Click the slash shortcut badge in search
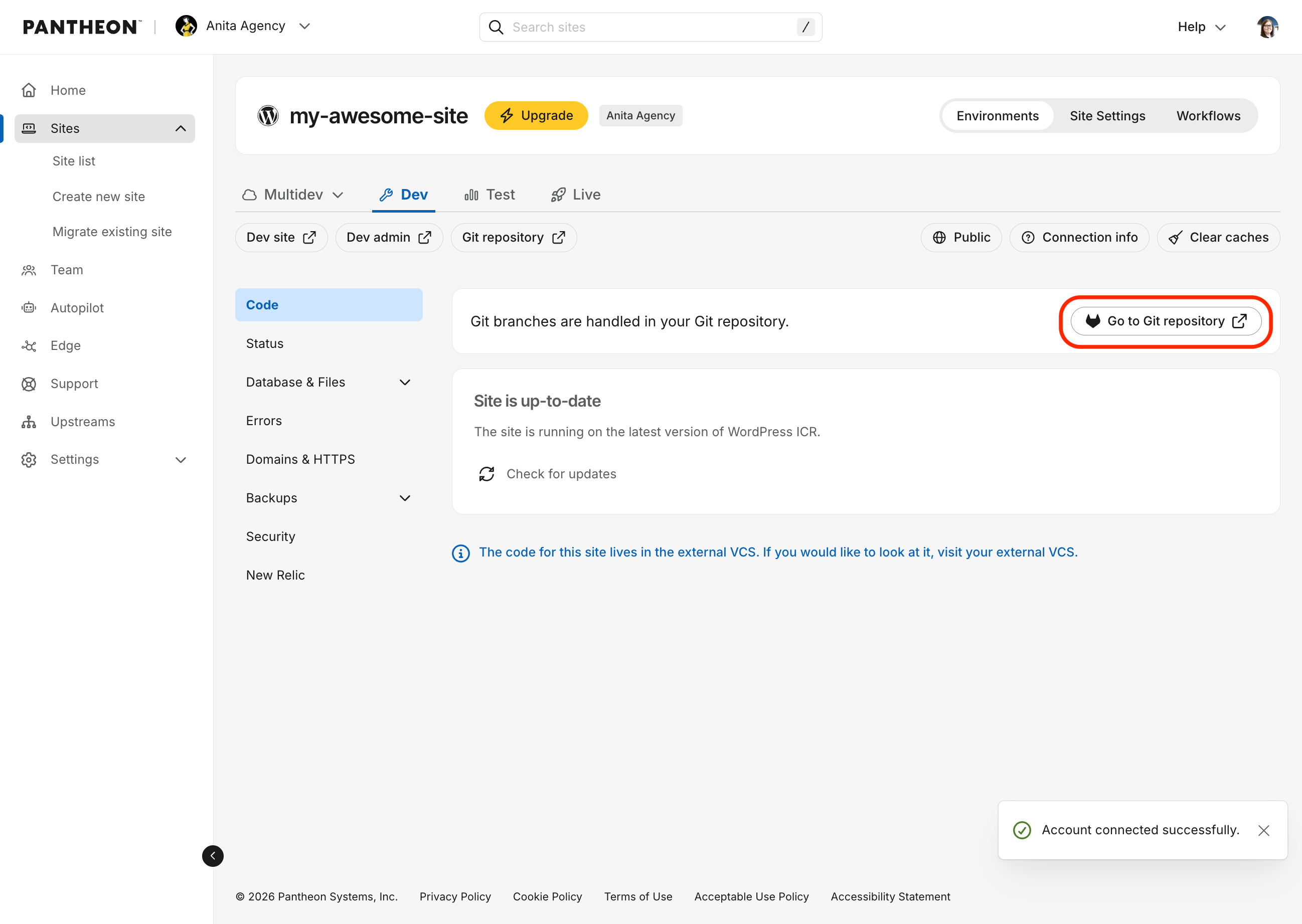 click(x=805, y=27)
